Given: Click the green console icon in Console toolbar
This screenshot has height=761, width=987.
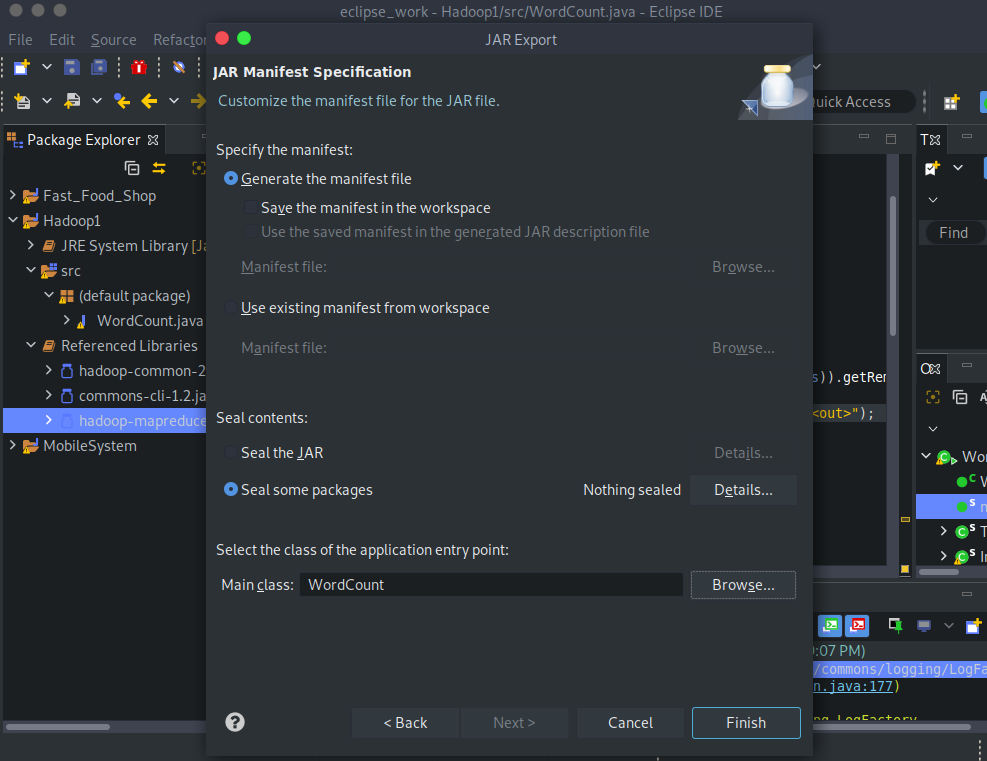Looking at the screenshot, I should pyautogui.click(x=830, y=625).
